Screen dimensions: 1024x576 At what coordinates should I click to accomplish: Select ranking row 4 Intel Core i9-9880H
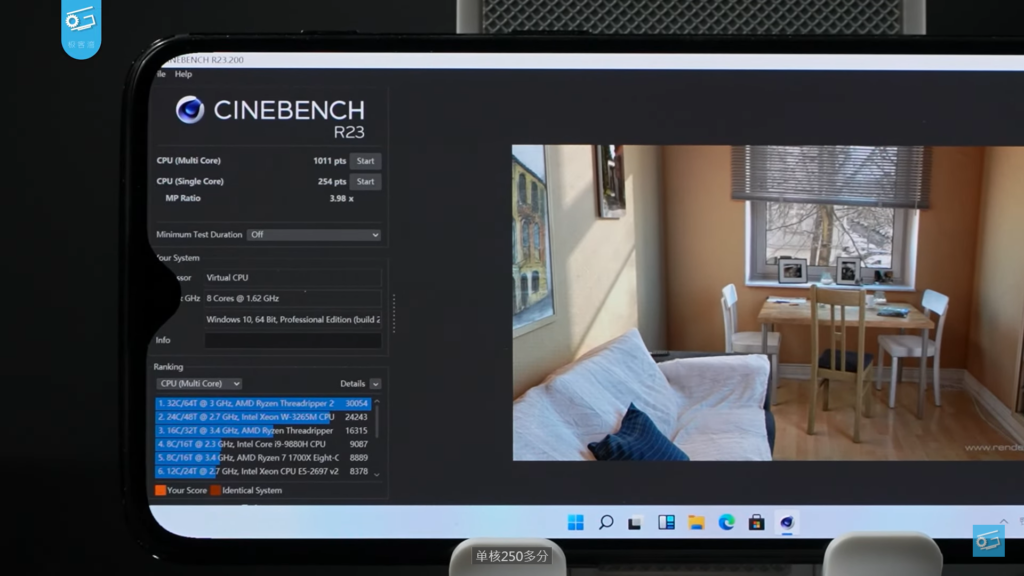point(263,444)
